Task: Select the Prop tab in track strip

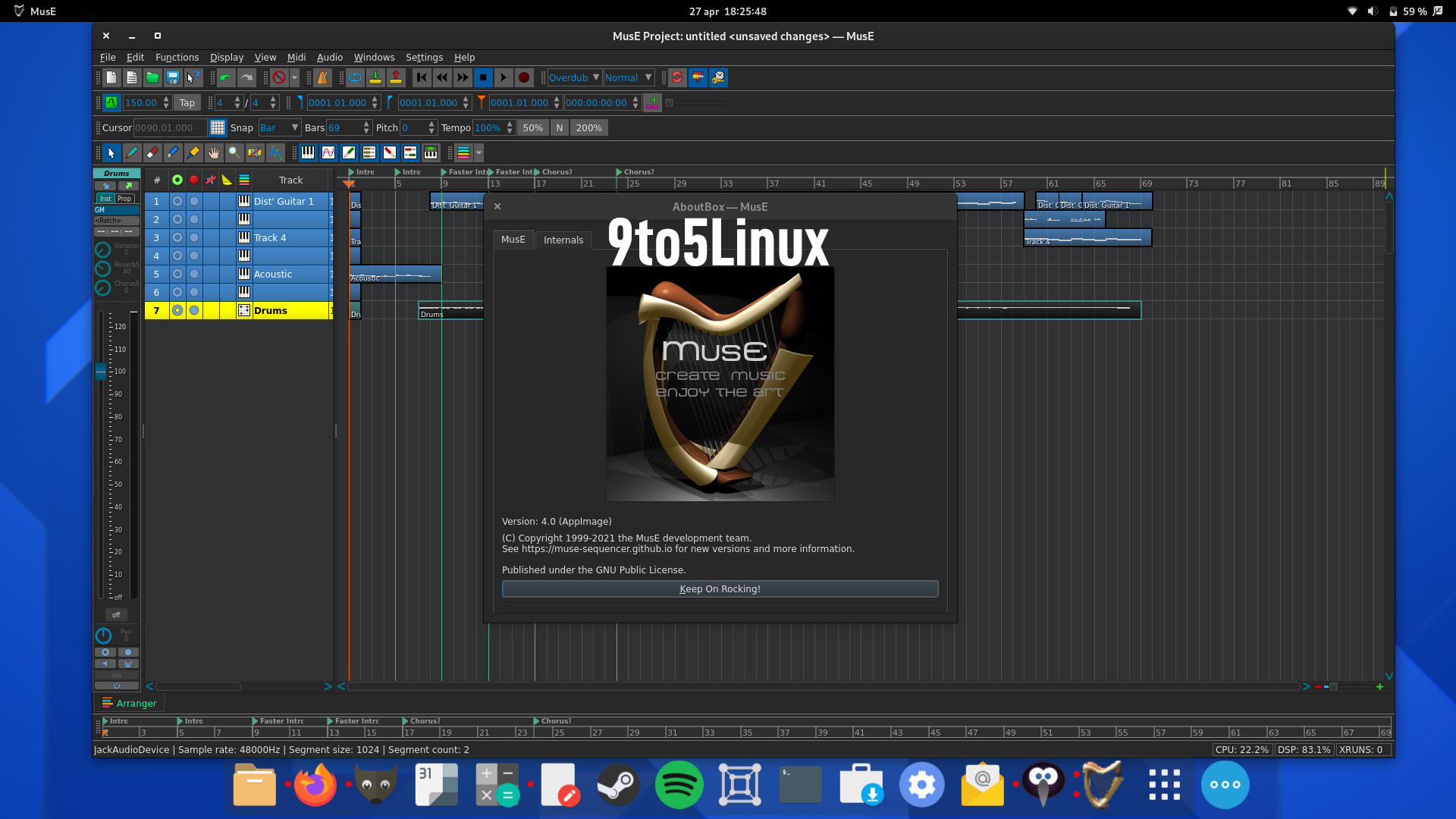Action: (124, 199)
